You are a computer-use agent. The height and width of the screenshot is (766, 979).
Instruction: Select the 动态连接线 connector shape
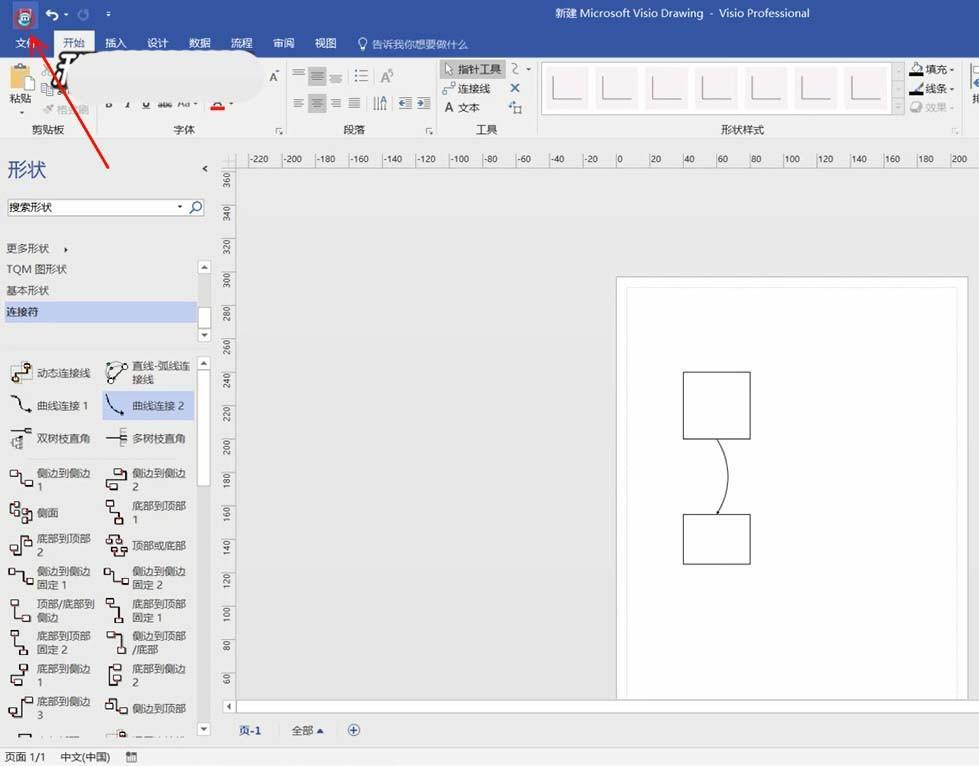[x=50, y=373]
